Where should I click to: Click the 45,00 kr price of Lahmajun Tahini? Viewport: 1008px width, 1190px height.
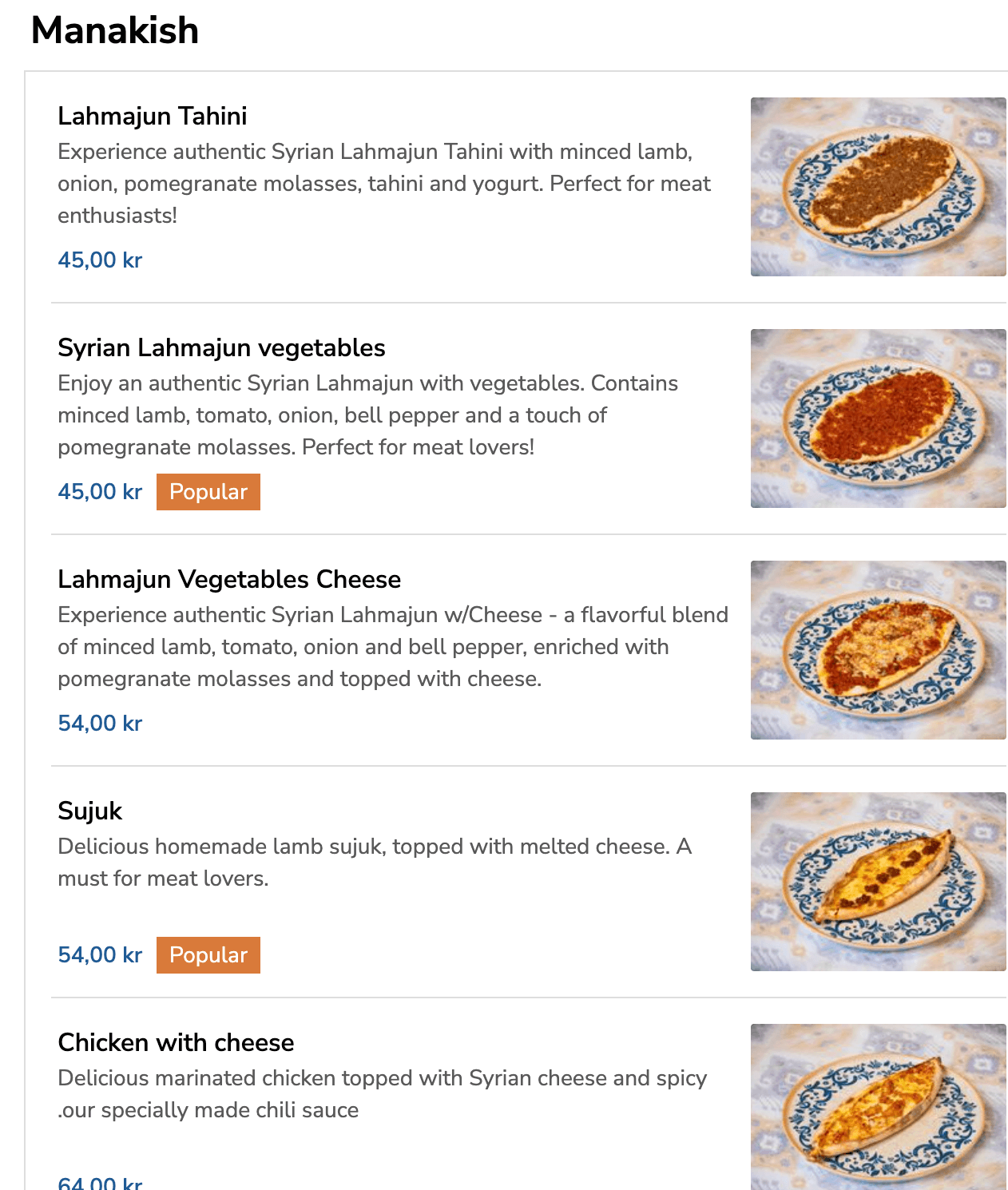pyautogui.click(x=100, y=260)
